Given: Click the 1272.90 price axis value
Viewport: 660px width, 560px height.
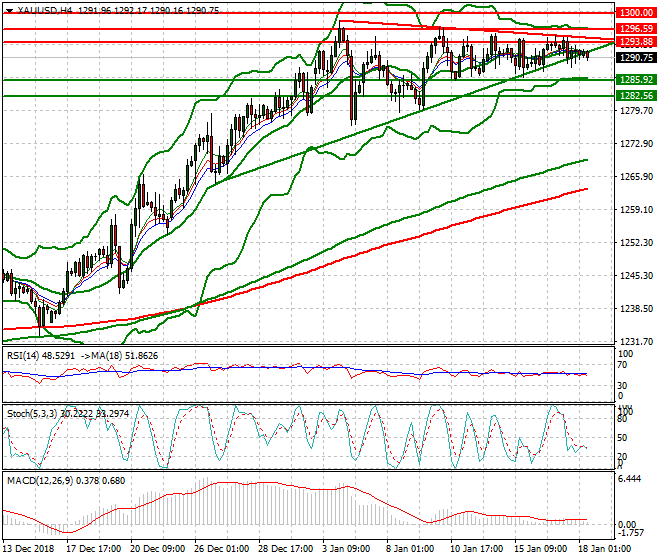Looking at the screenshot, I should tap(636, 144).
